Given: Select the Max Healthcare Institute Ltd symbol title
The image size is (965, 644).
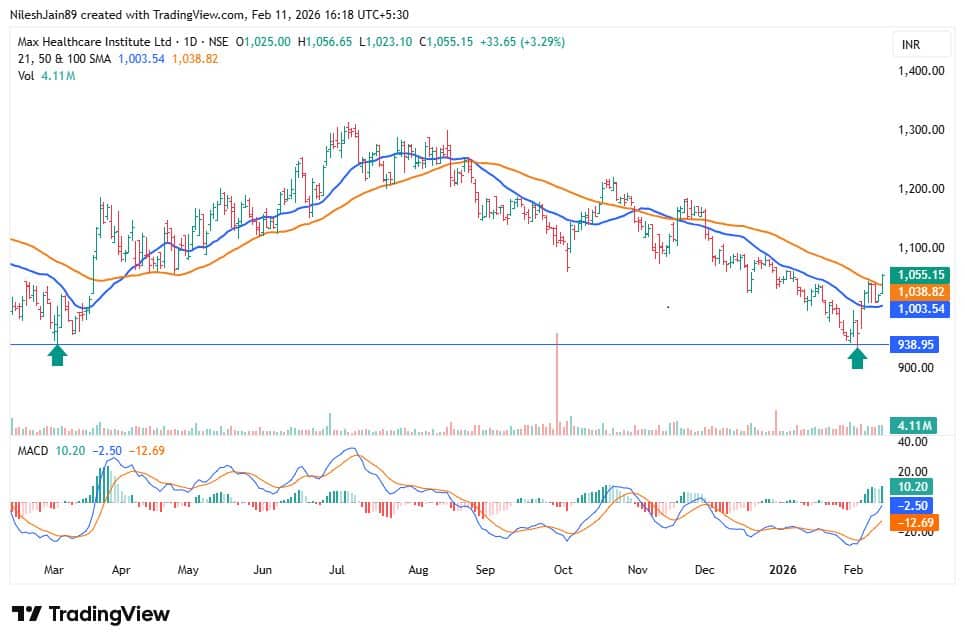Looking at the screenshot, I should coord(94,42).
